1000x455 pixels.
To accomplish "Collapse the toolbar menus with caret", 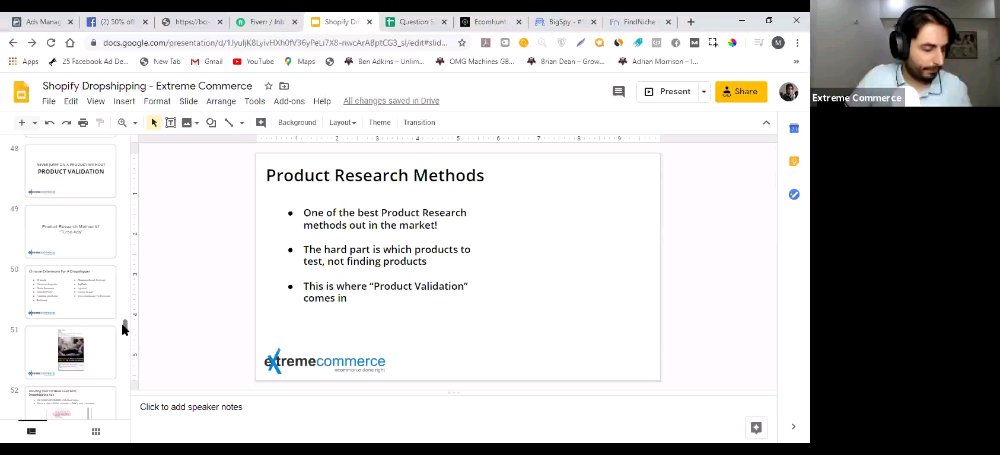I will click(x=766, y=123).
